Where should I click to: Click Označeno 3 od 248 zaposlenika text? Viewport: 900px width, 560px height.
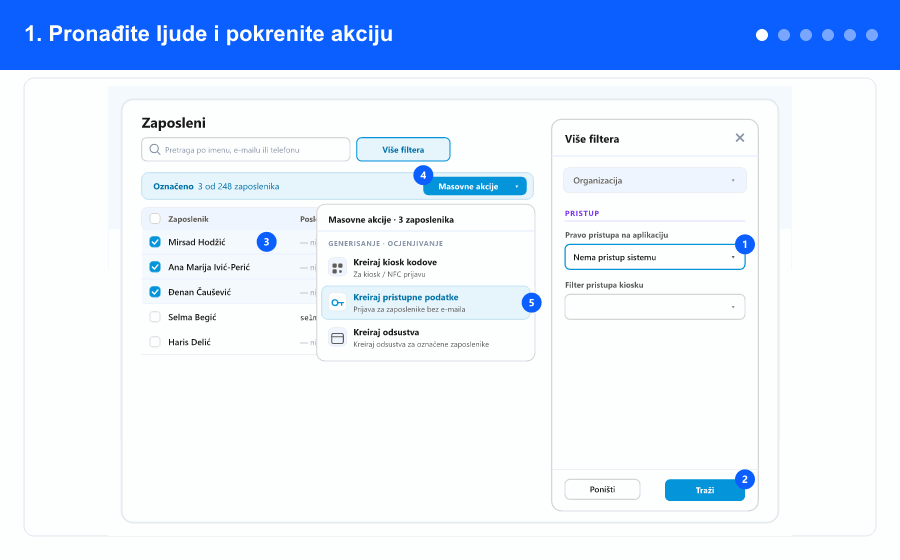tap(216, 186)
